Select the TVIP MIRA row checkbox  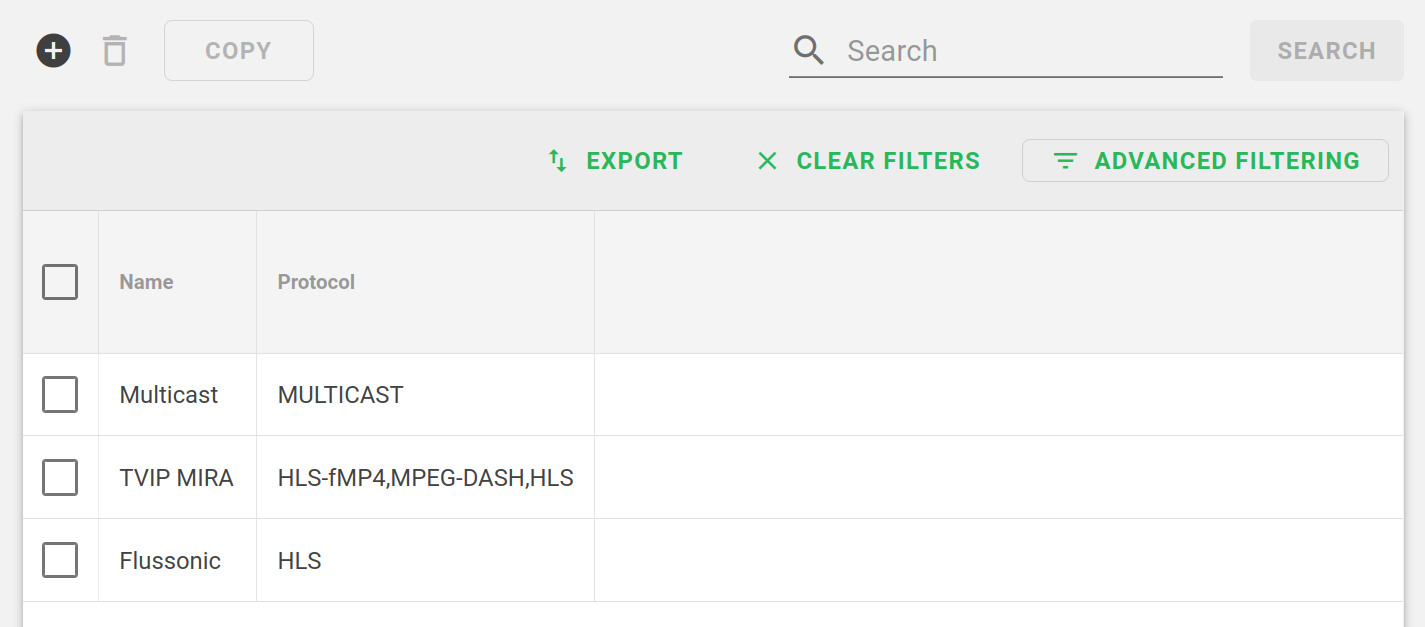click(x=60, y=478)
